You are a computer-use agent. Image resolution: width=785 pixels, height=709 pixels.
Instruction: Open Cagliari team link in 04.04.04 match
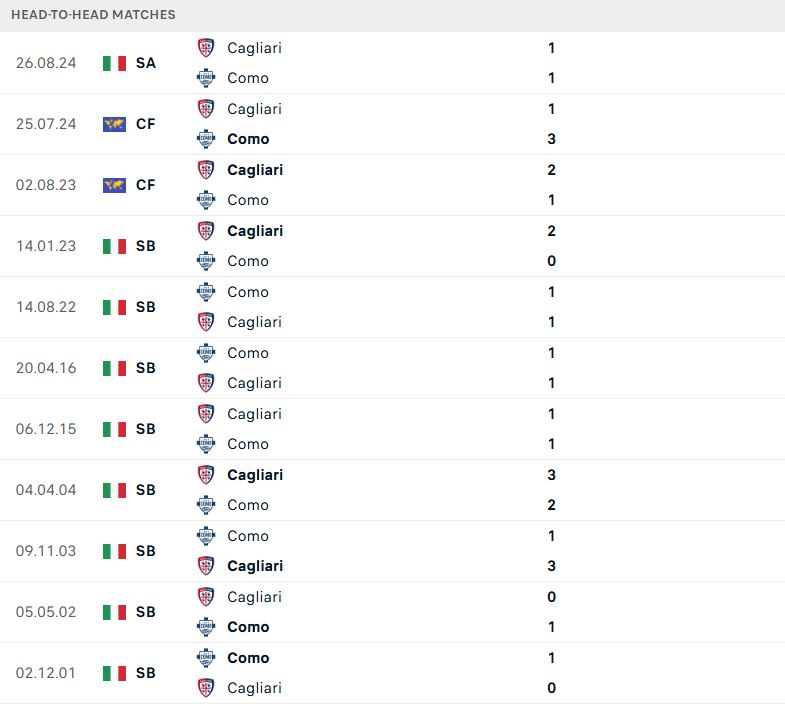point(255,475)
